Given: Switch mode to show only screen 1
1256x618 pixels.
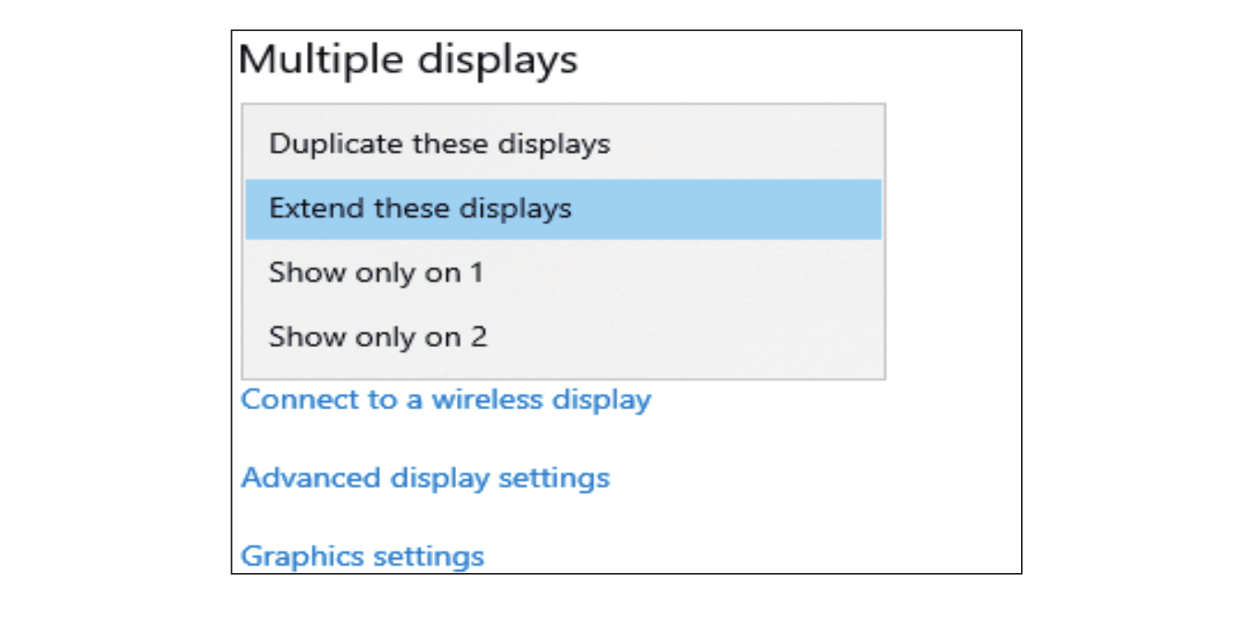Looking at the screenshot, I should [x=376, y=273].
